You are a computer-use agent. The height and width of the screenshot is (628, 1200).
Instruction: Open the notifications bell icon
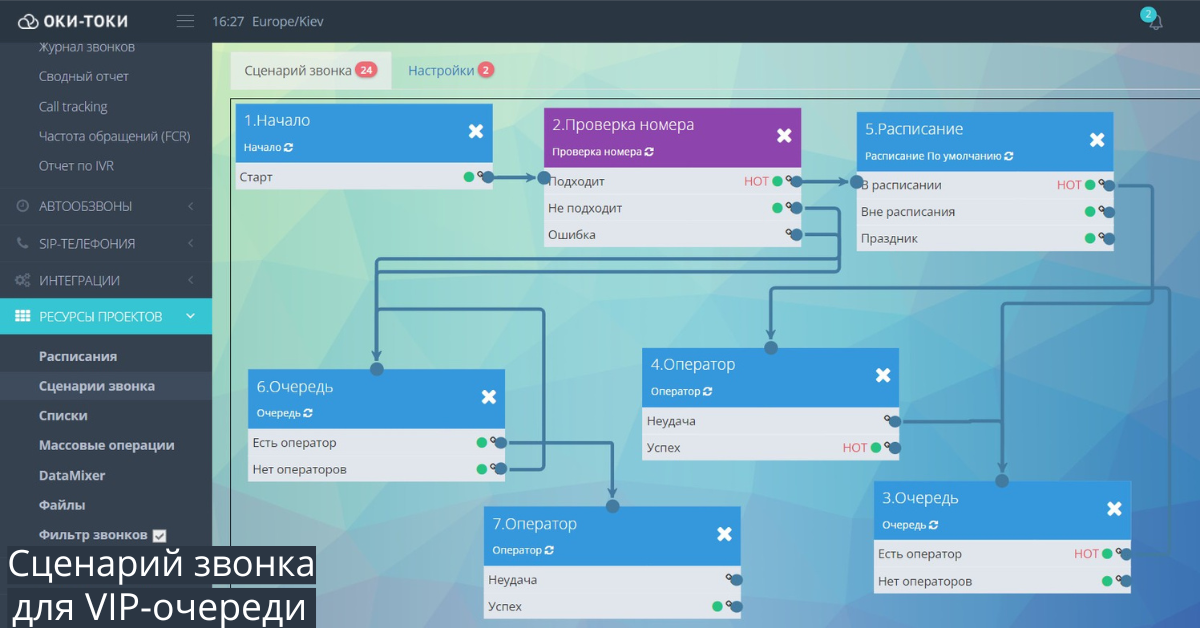pos(1155,22)
